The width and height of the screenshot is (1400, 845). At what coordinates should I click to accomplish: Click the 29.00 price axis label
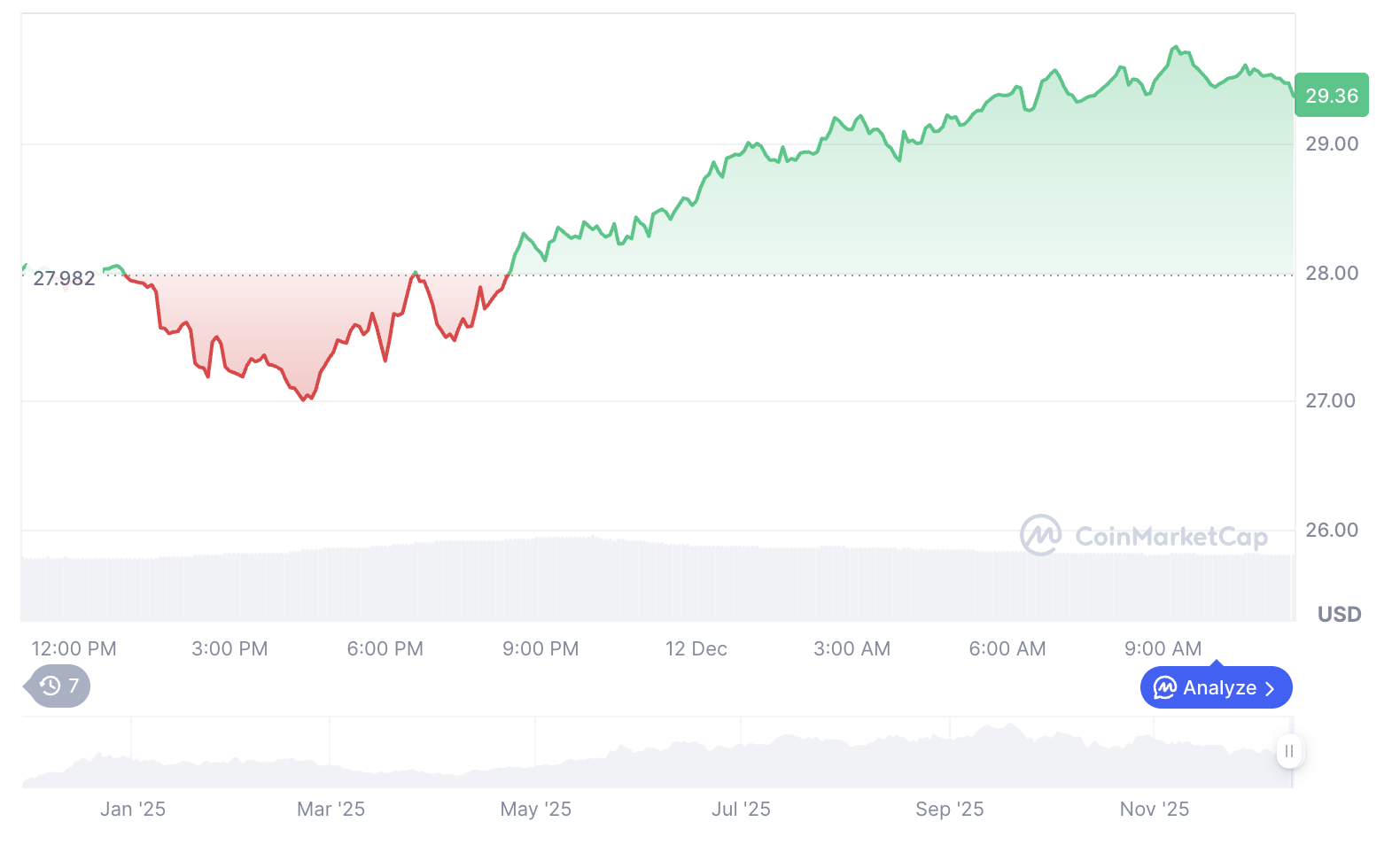1331,143
